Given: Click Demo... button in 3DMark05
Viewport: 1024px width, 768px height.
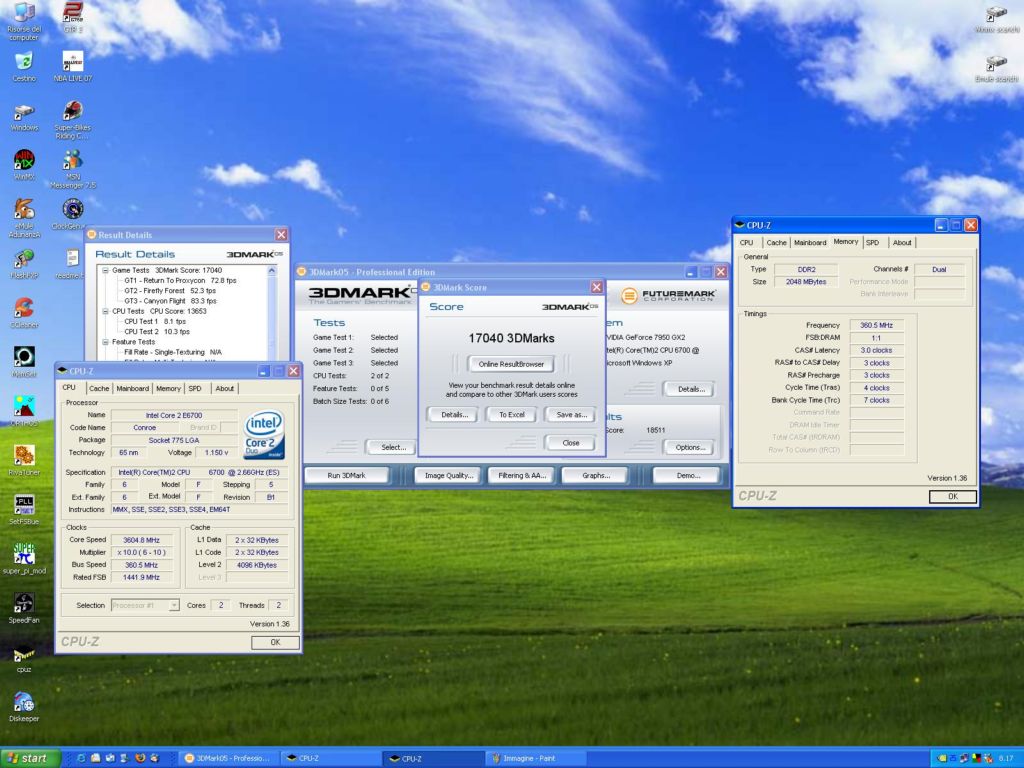Looking at the screenshot, I should click(688, 475).
